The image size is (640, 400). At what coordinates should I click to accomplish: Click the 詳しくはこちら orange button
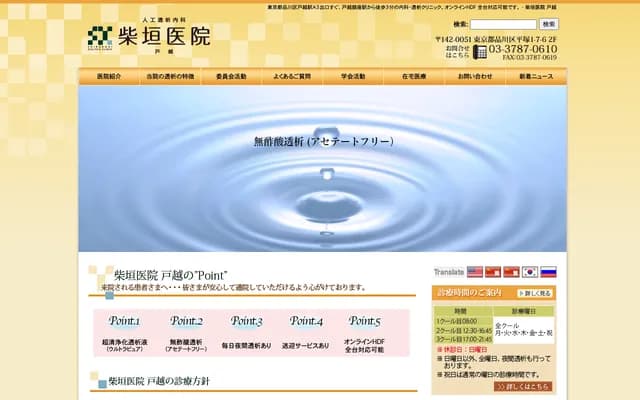522,386
